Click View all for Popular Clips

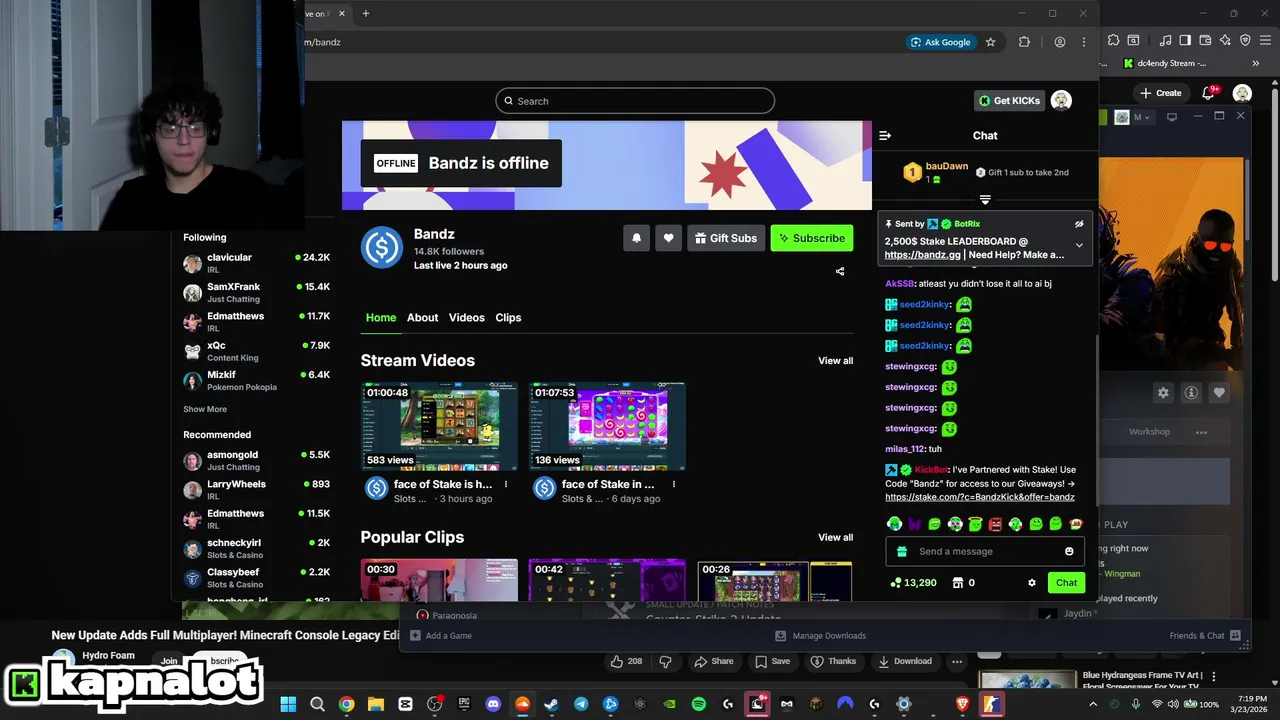point(836,538)
